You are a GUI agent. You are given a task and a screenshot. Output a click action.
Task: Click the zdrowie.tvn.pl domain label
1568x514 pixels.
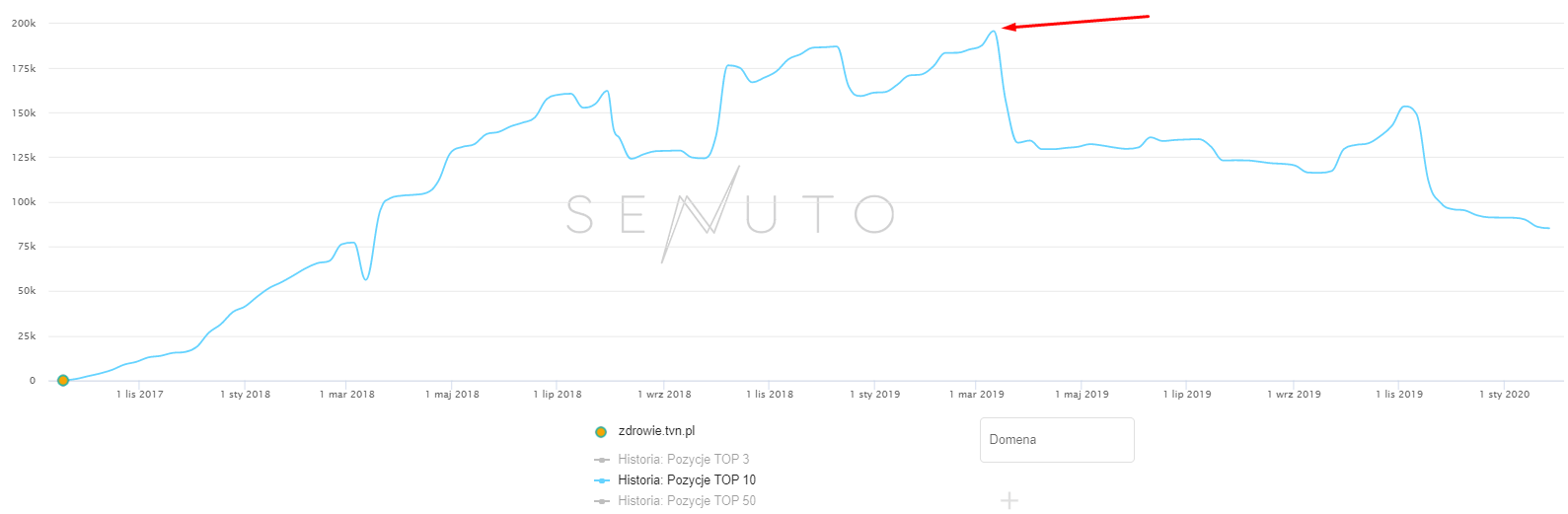(x=656, y=431)
